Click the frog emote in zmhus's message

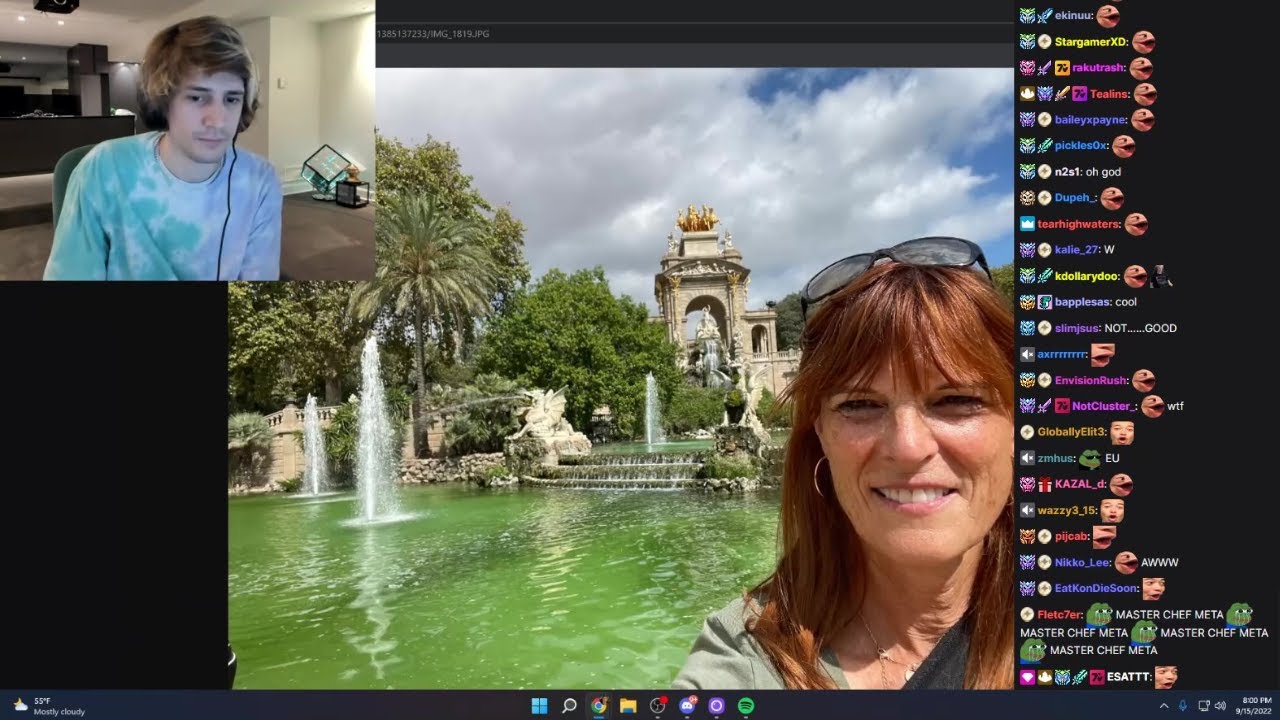tap(1090, 459)
